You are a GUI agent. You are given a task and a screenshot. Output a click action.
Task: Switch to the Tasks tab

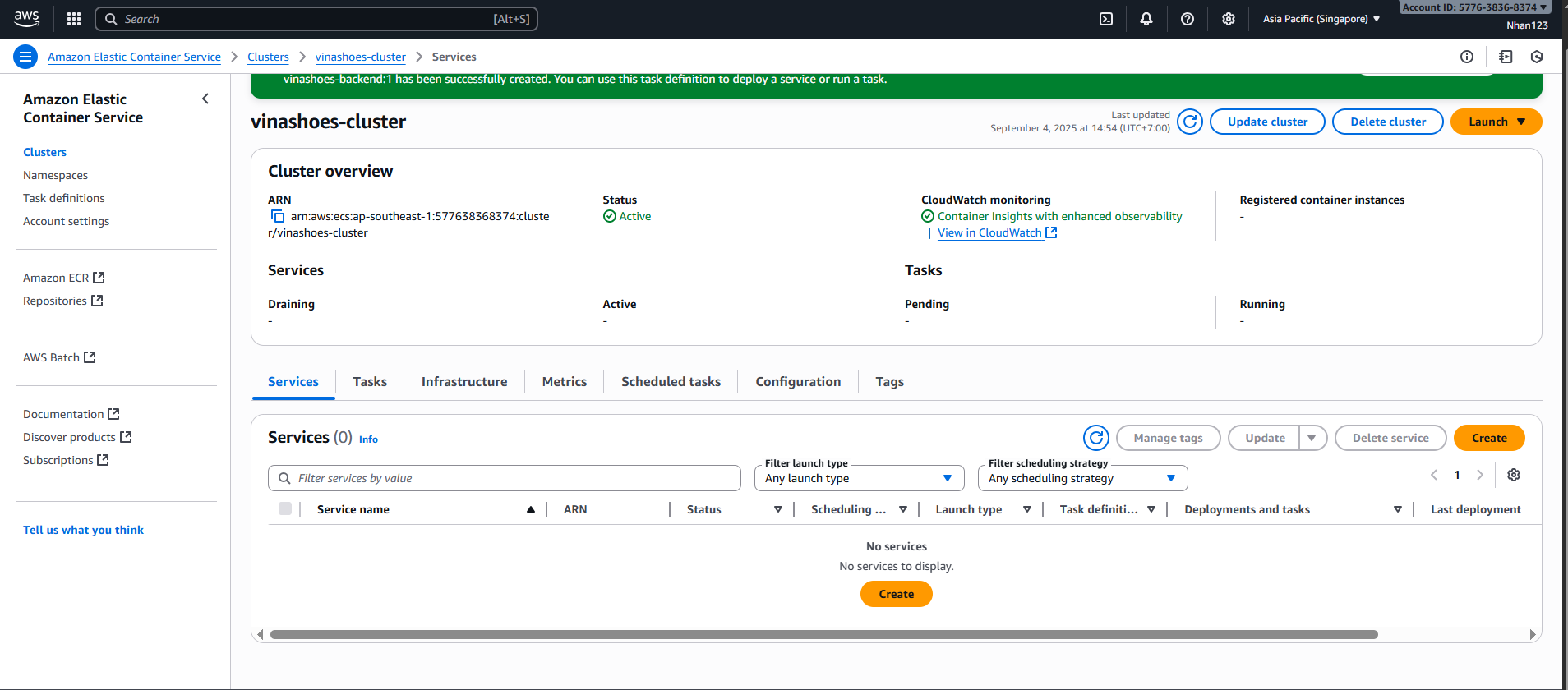click(370, 382)
